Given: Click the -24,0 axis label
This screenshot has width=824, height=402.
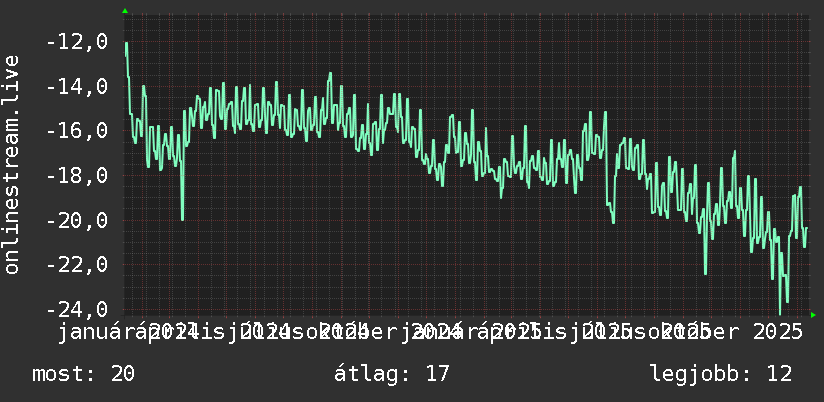Looking at the screenshot, I should click(x=77, y=310).
